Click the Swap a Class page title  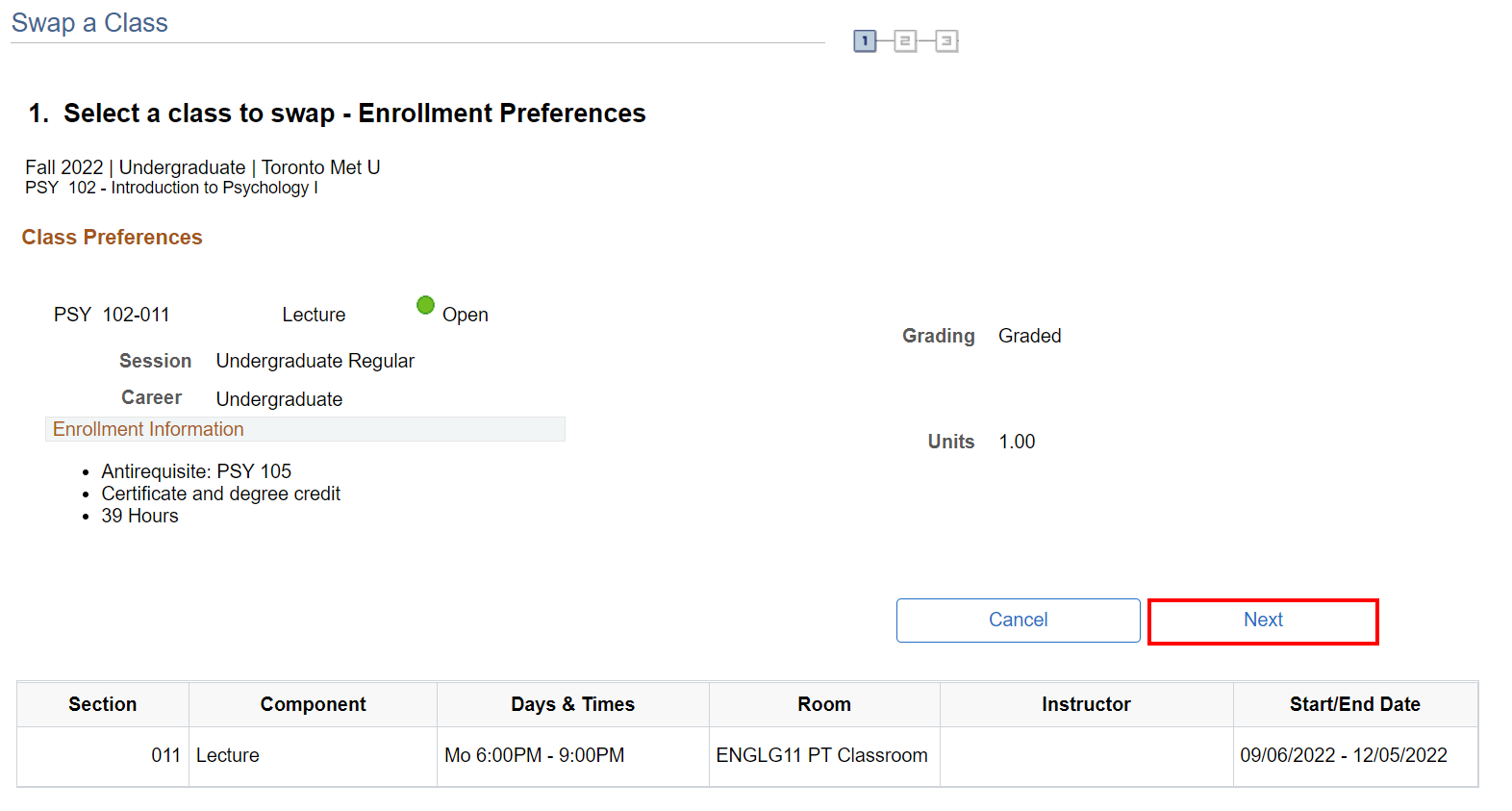pyautogui.click(x=89, y=23)
